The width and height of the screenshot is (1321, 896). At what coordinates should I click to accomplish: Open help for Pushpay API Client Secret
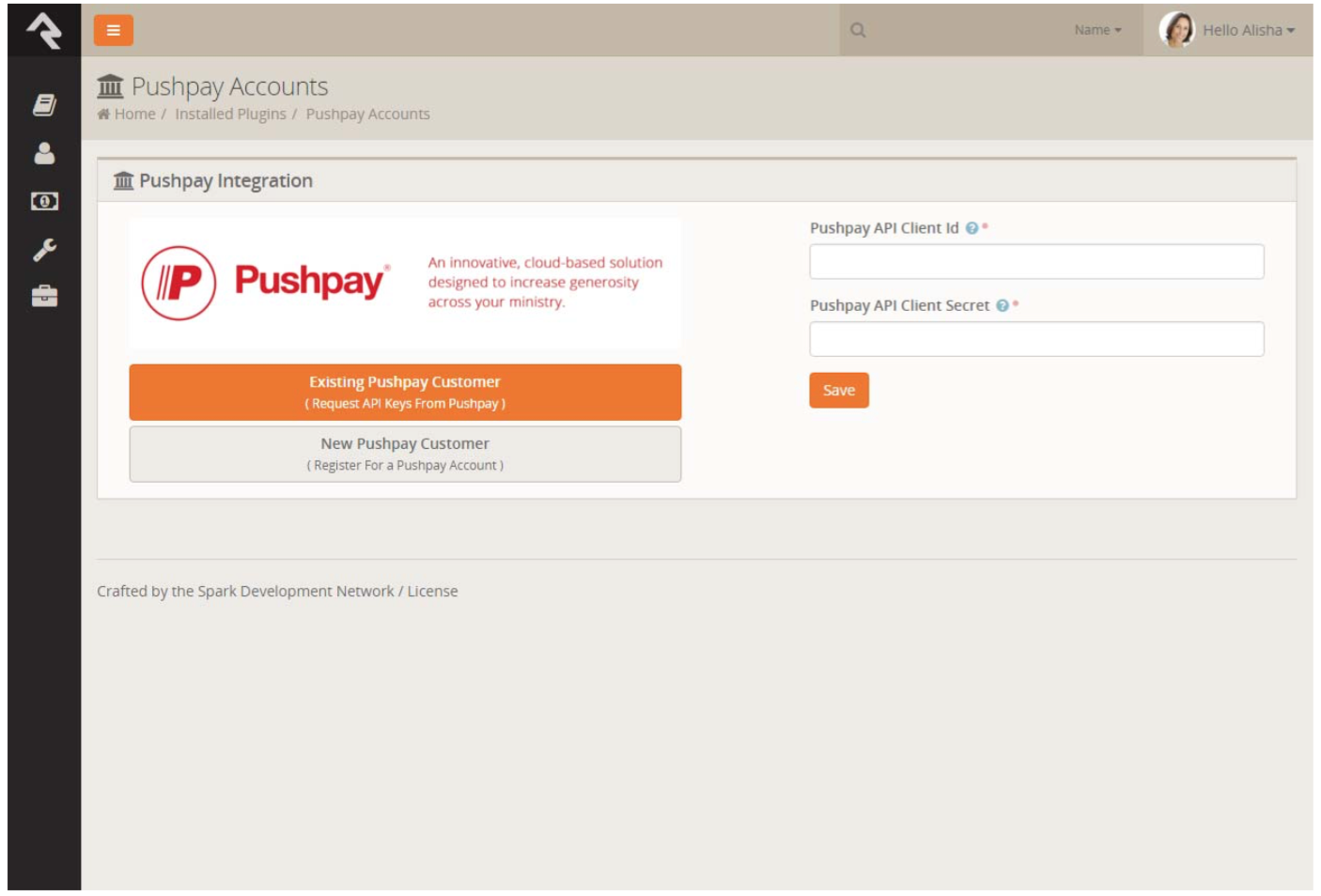coord(1002,303)
